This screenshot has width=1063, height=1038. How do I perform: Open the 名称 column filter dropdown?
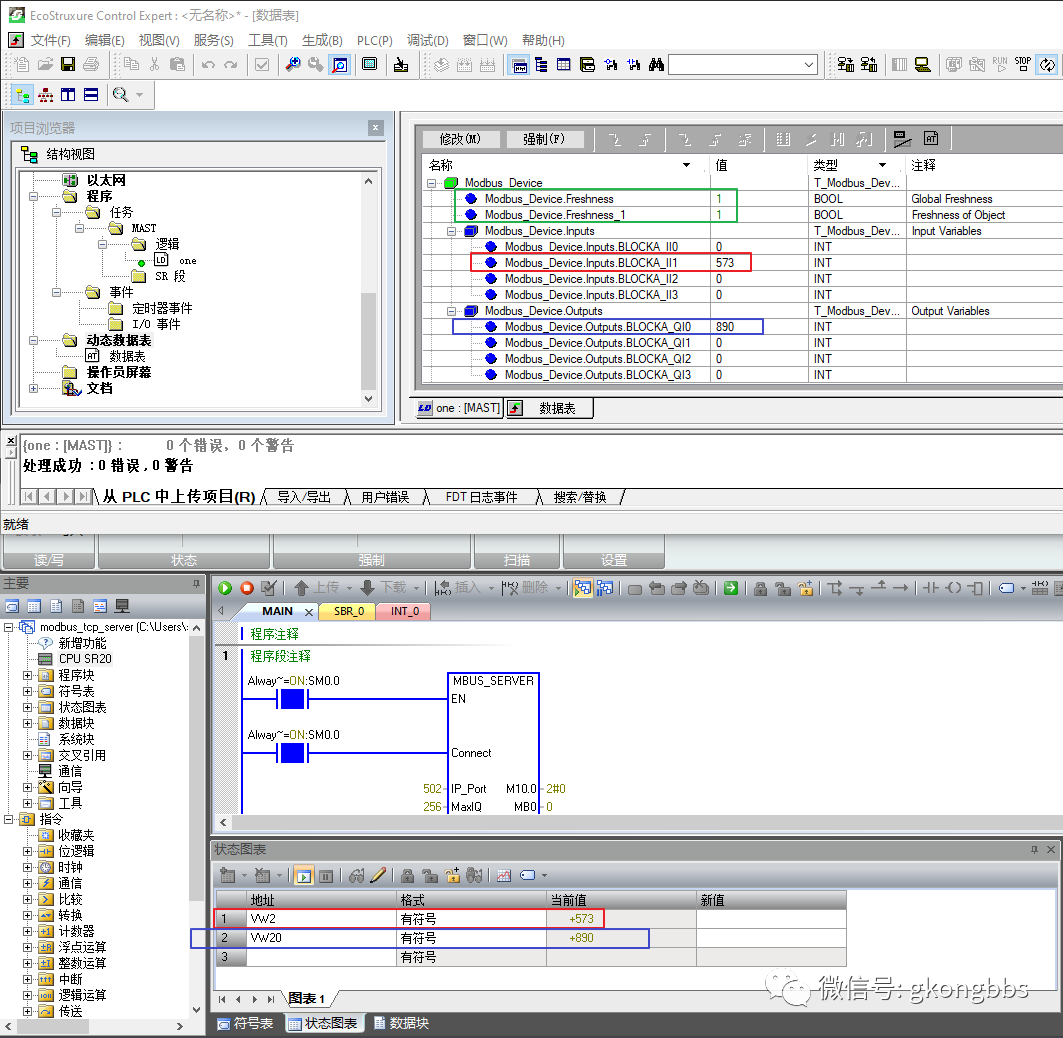686,165
